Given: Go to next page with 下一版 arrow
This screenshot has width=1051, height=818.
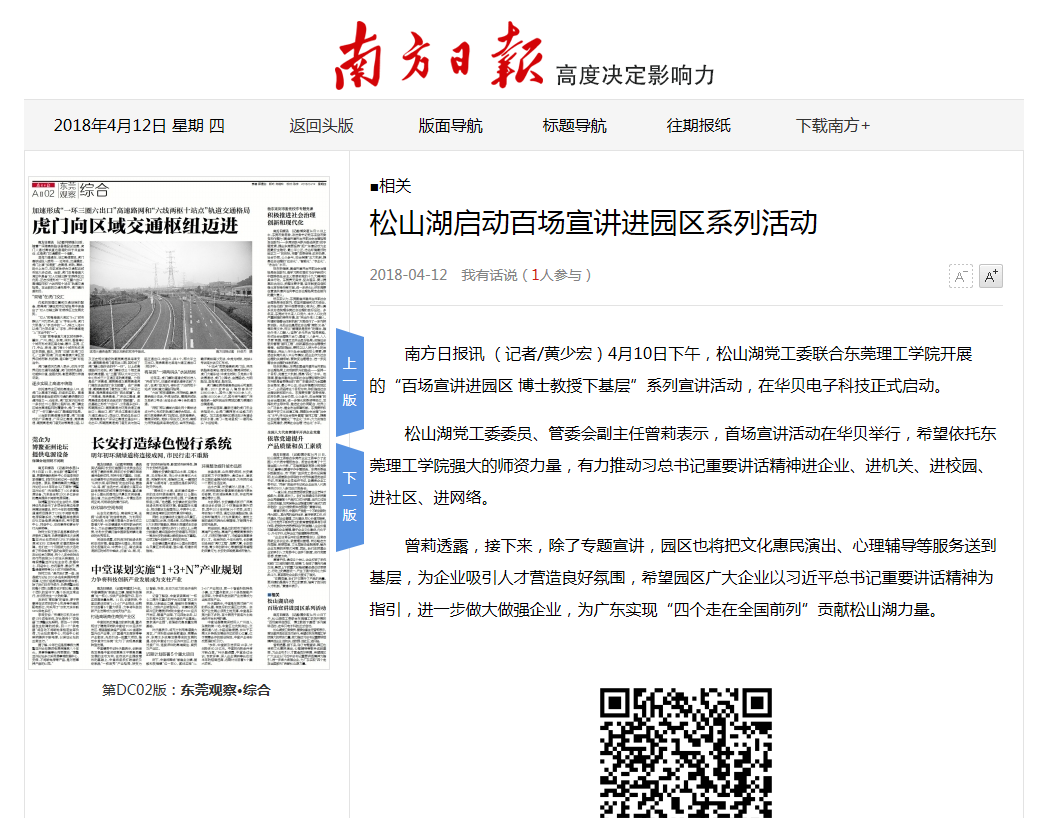Looking at the screenshot, I should point(349,497).
